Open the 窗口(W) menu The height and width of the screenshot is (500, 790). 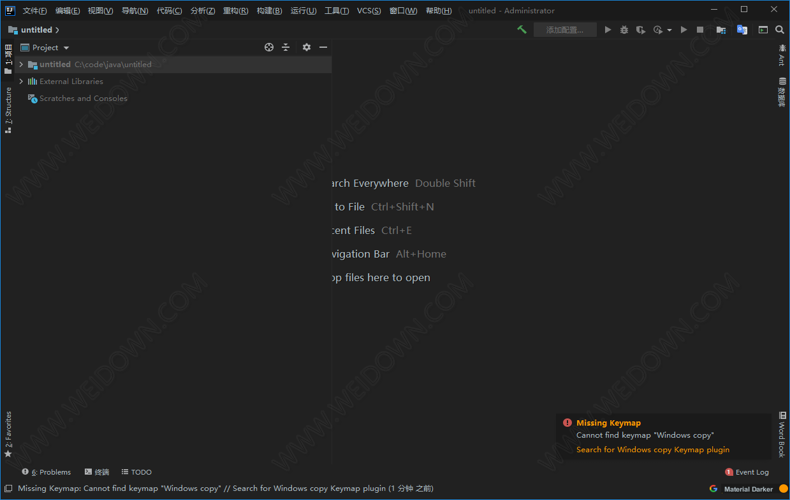point(403,11)
